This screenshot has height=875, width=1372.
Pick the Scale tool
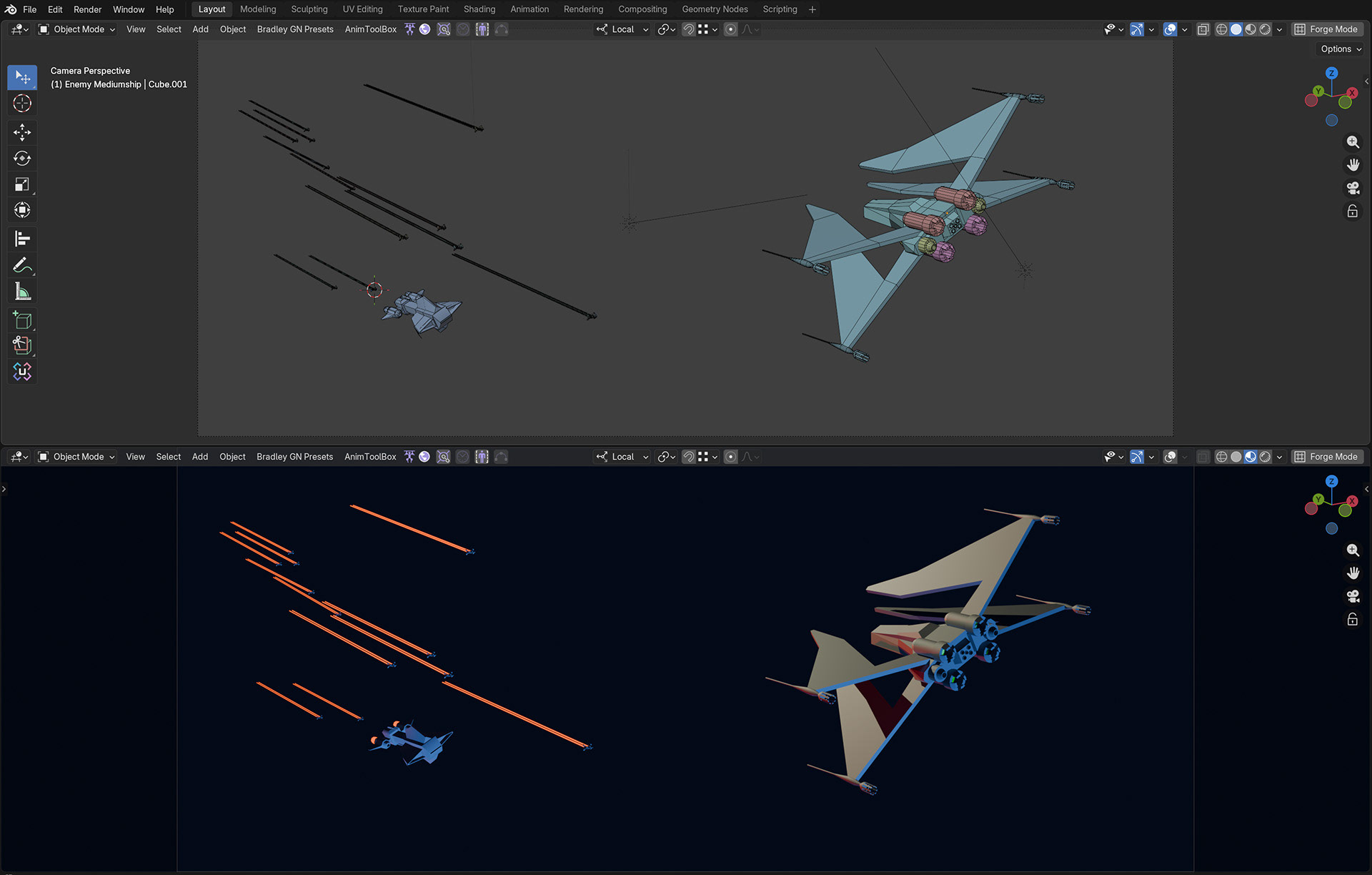22,184
